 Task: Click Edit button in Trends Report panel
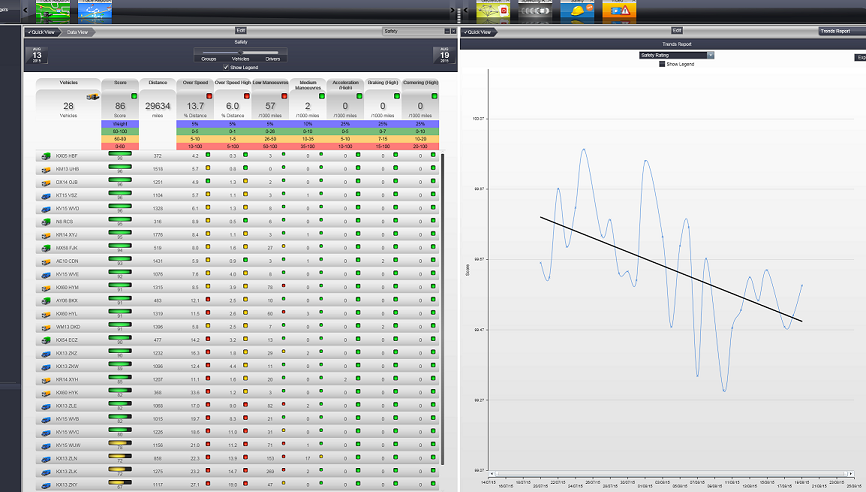click(676, 31)
